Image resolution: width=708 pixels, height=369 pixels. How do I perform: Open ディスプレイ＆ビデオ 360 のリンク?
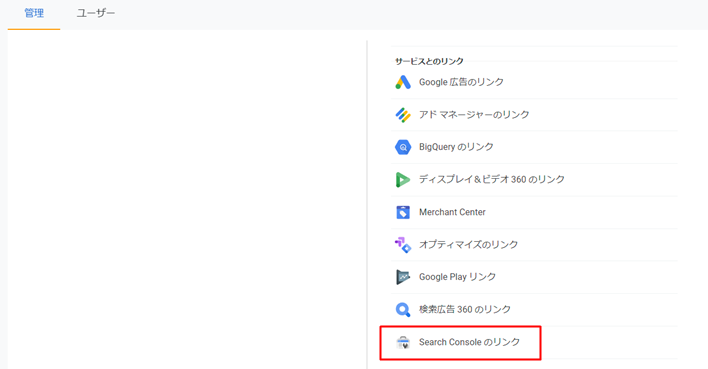coord(492,179)
